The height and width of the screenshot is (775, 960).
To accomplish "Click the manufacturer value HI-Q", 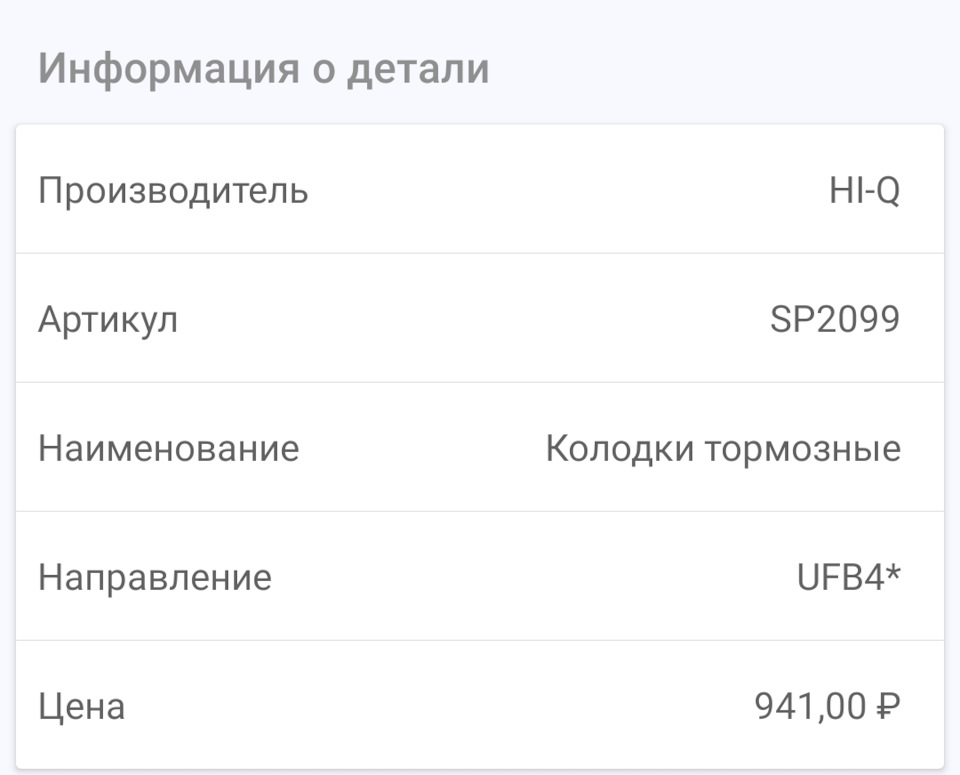I will tap(864, 190).
